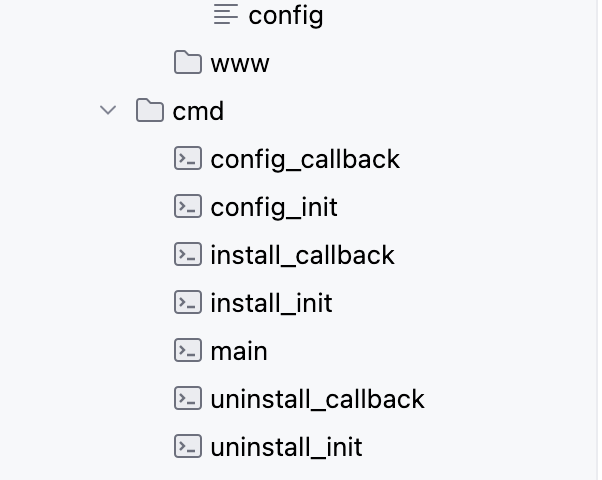Select the www folder label
This screenshot has width=602, height=480.
(240, 64)
